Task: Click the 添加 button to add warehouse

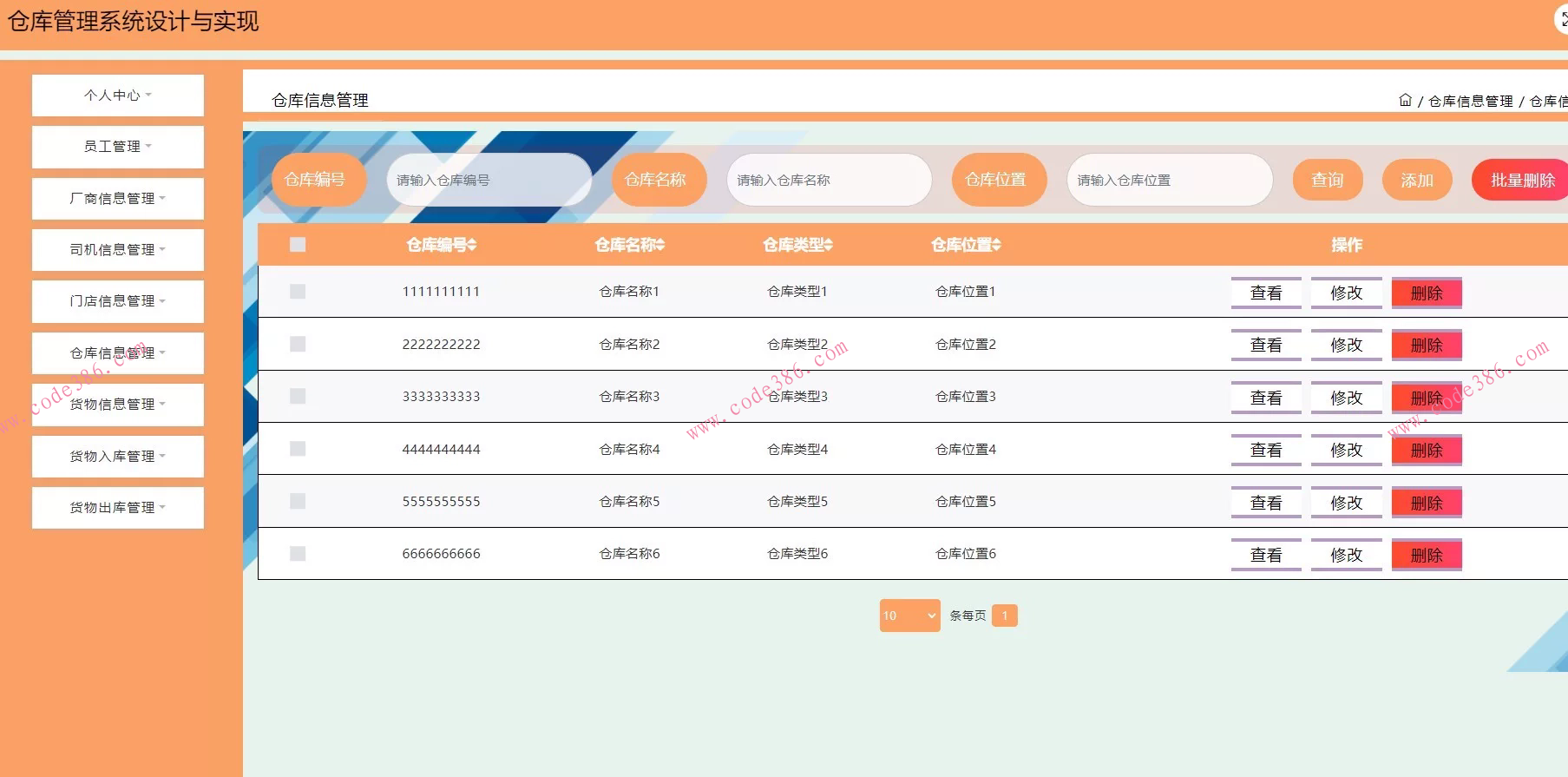Action: pyautogui.click(x=1416, y=181)
